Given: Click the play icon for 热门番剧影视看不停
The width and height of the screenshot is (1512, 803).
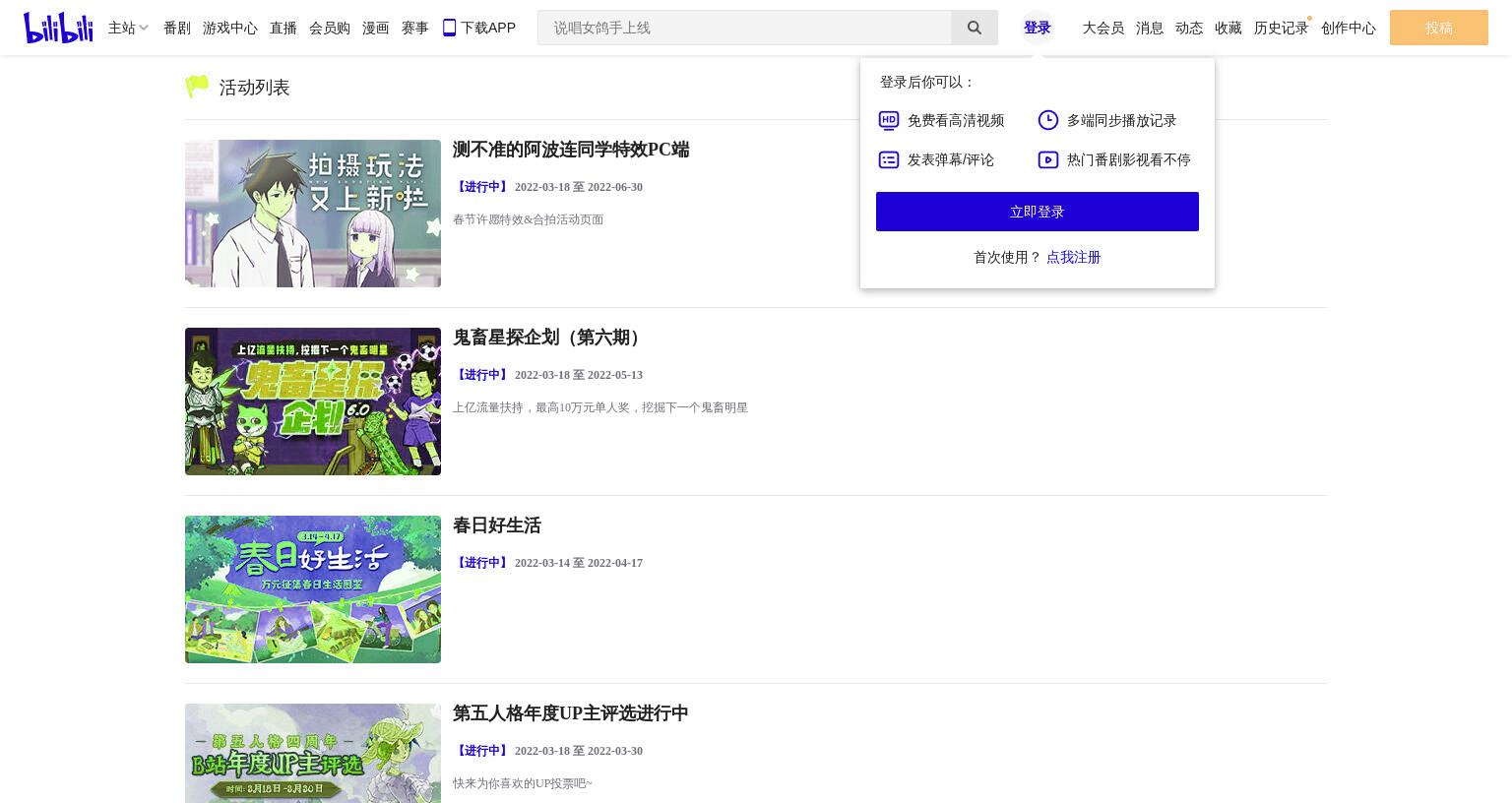Looking at the screenshot, I should coord(1048,159).
